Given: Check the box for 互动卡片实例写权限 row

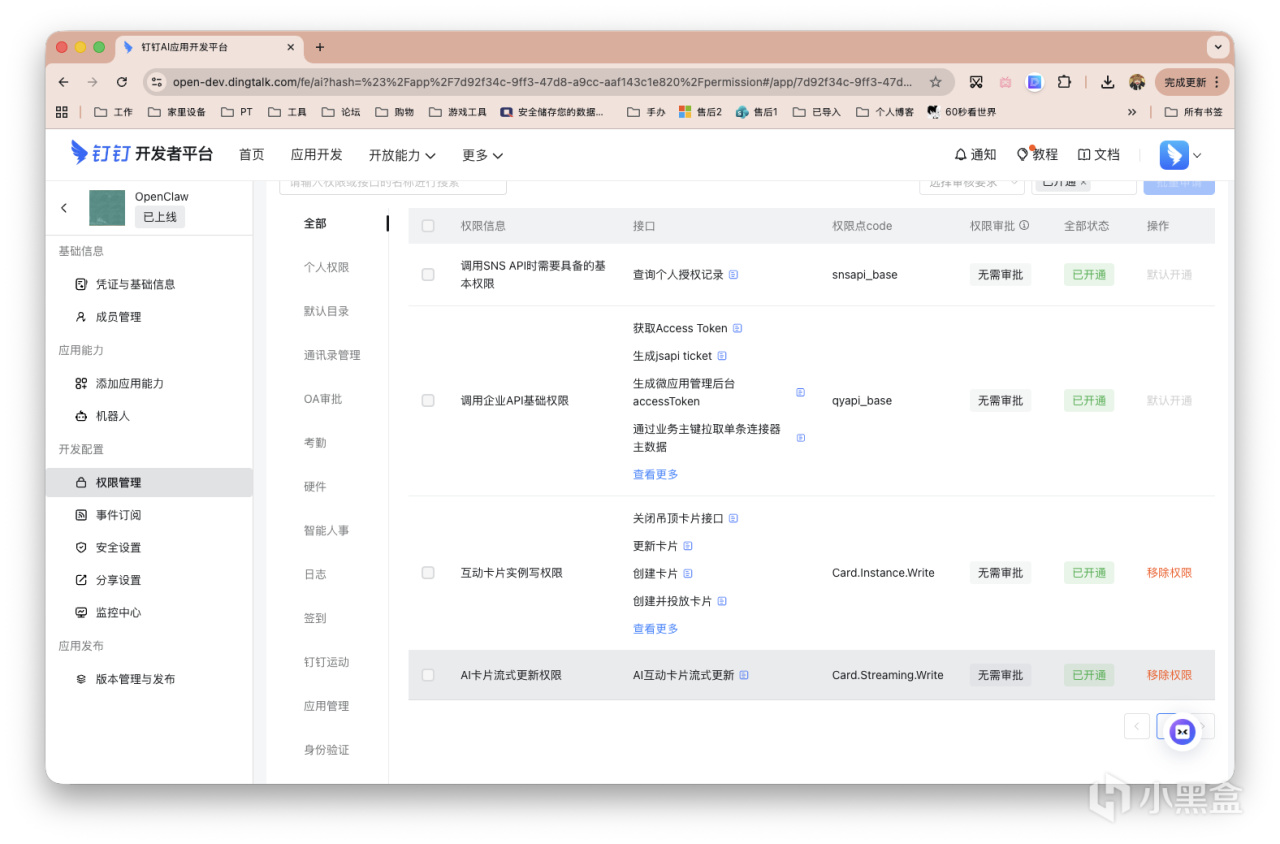Looking at the screenshot, I should 428,573.
